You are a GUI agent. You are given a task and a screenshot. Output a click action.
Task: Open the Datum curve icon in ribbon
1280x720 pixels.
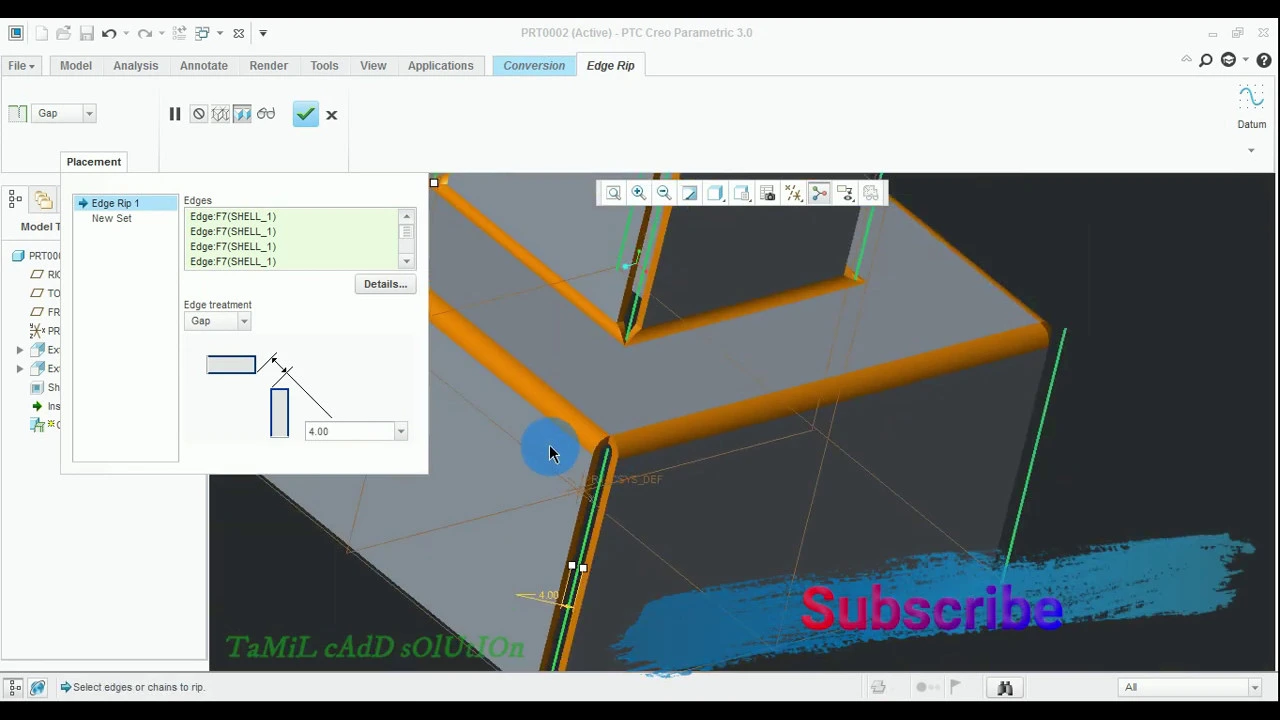[1251, 98]
